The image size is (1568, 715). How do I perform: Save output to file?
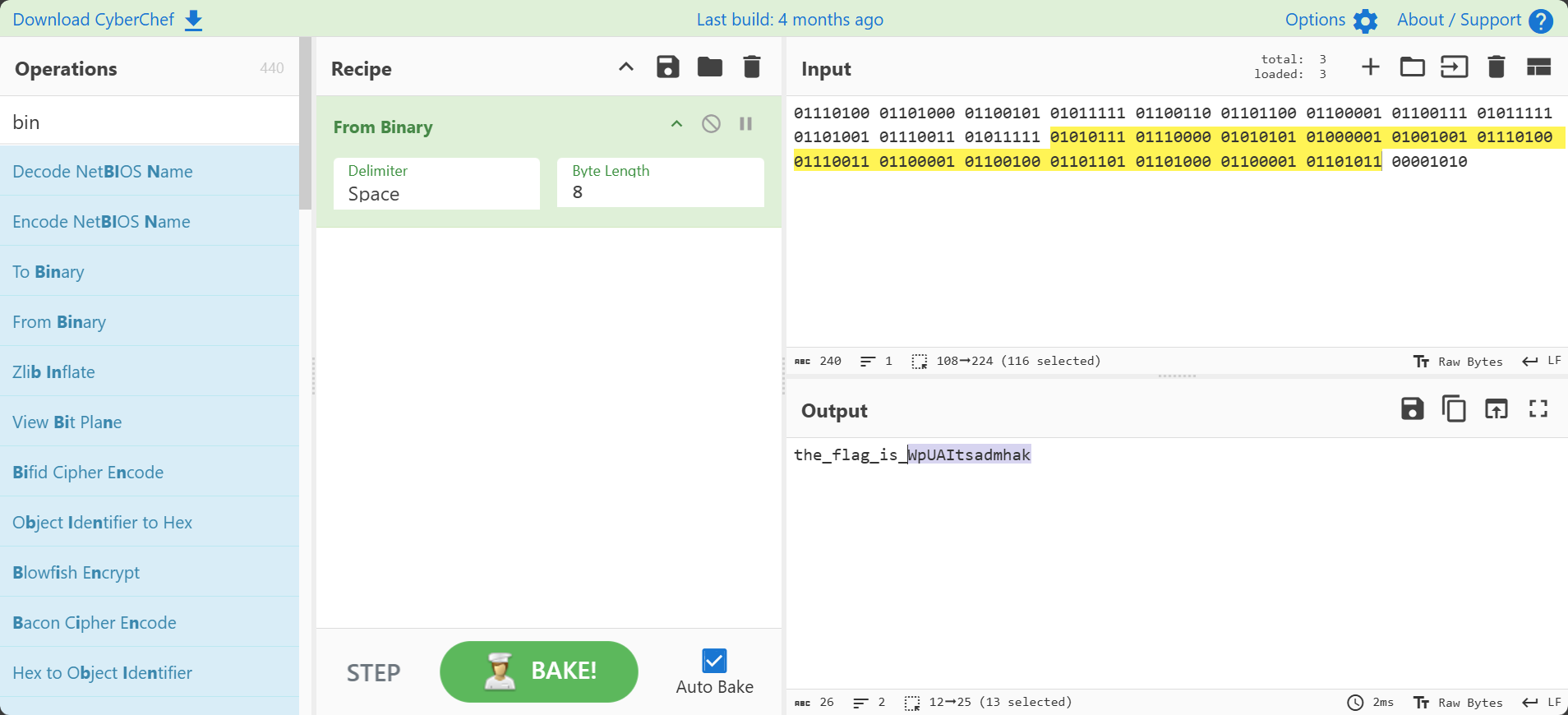point(1412,408)
